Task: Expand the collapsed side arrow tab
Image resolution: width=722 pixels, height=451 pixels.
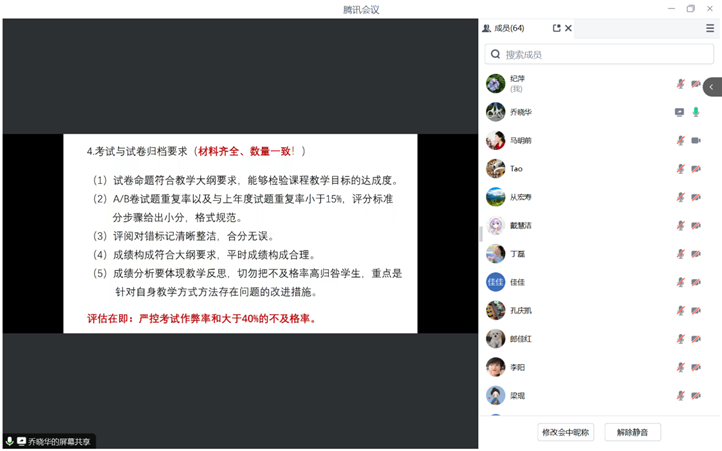Action: coord(712,87)
